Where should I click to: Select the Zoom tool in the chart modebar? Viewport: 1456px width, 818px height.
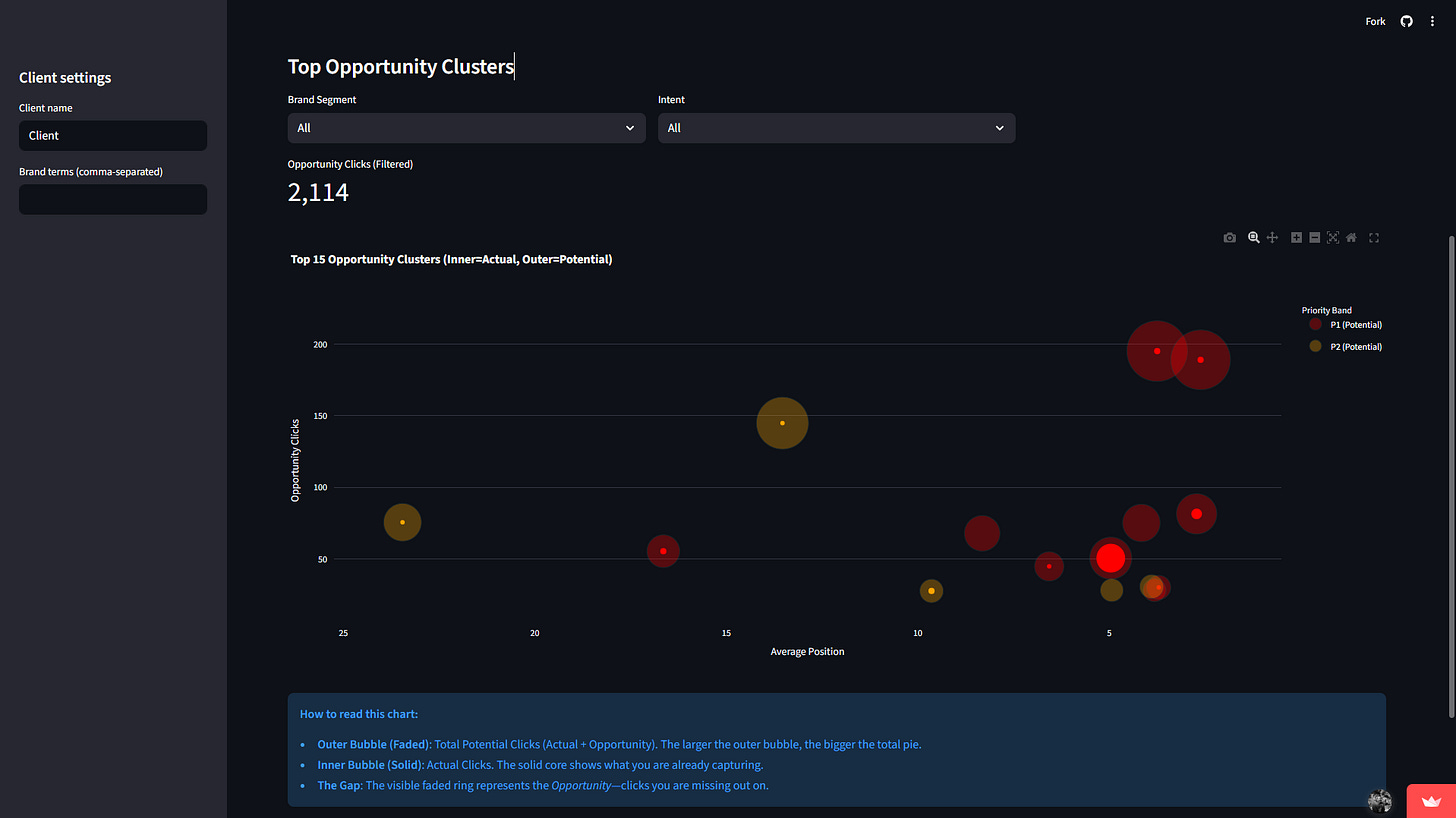1253,237
